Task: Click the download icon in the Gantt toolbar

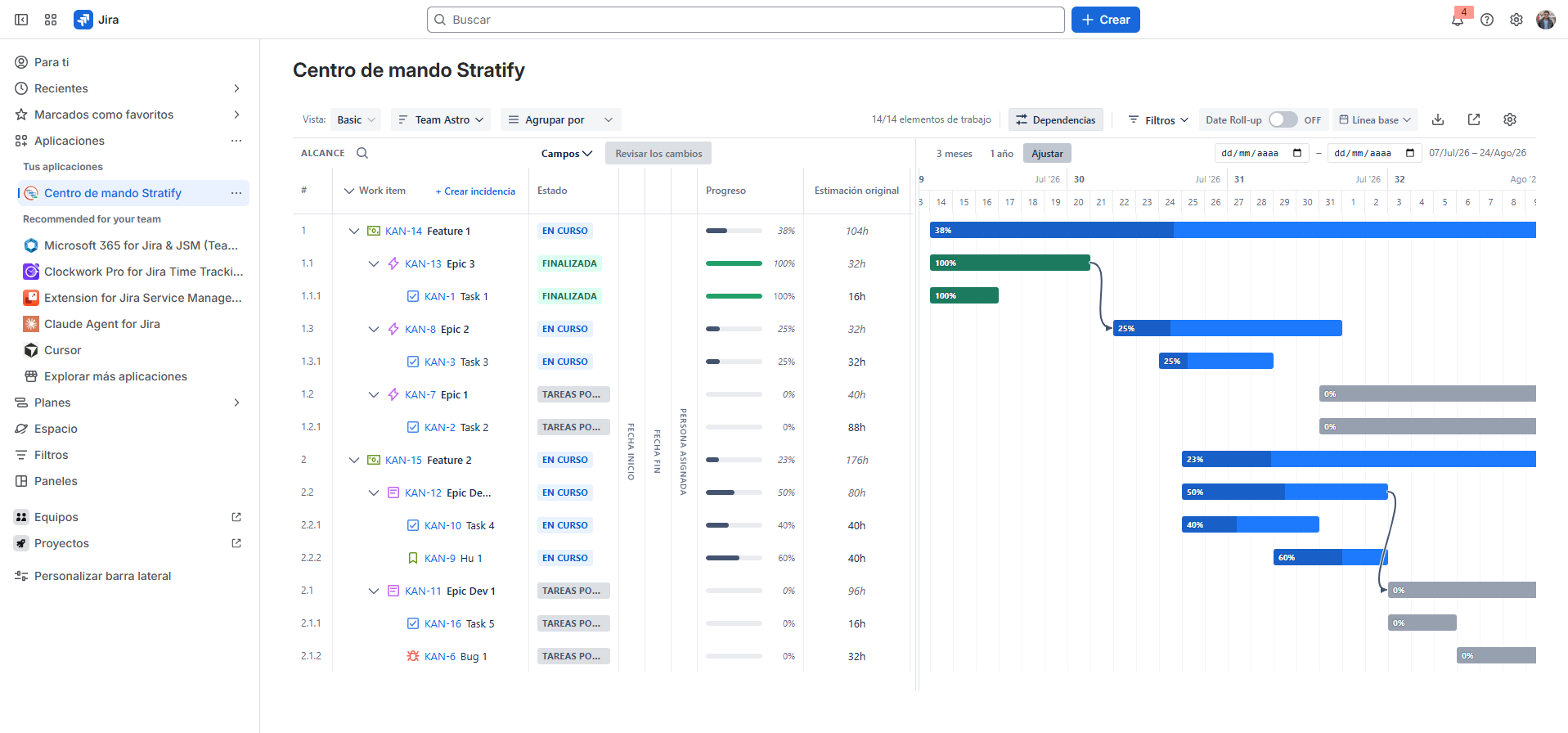Action: (1438, 119)
